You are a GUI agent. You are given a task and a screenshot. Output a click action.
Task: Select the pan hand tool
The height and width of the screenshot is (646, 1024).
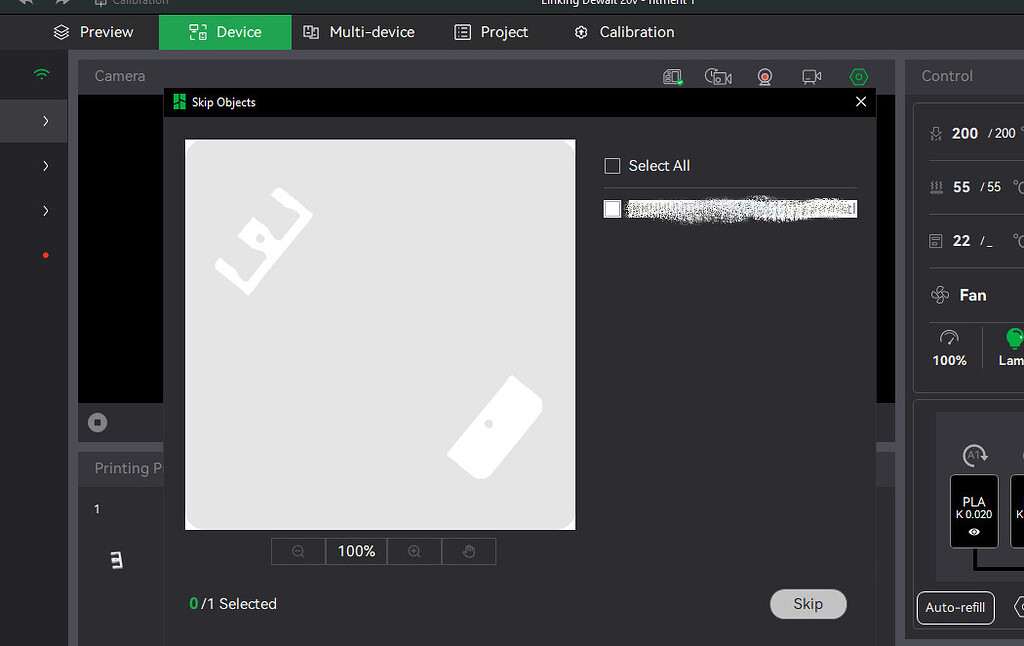(469, 551)
